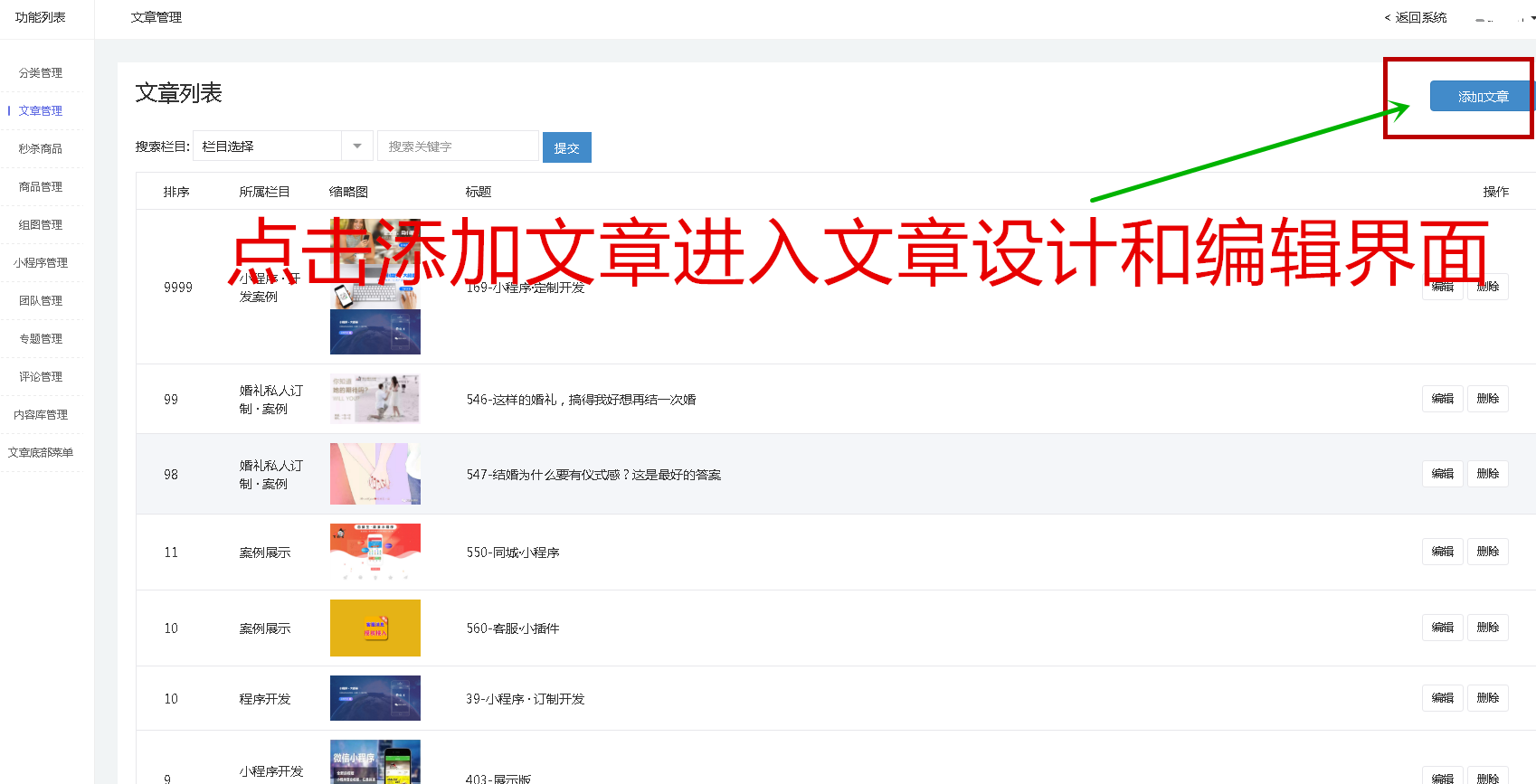Click the 排序 column header
Image resolution: width=1536 pixels, height=784 pixels.
[x=176, y=192]
